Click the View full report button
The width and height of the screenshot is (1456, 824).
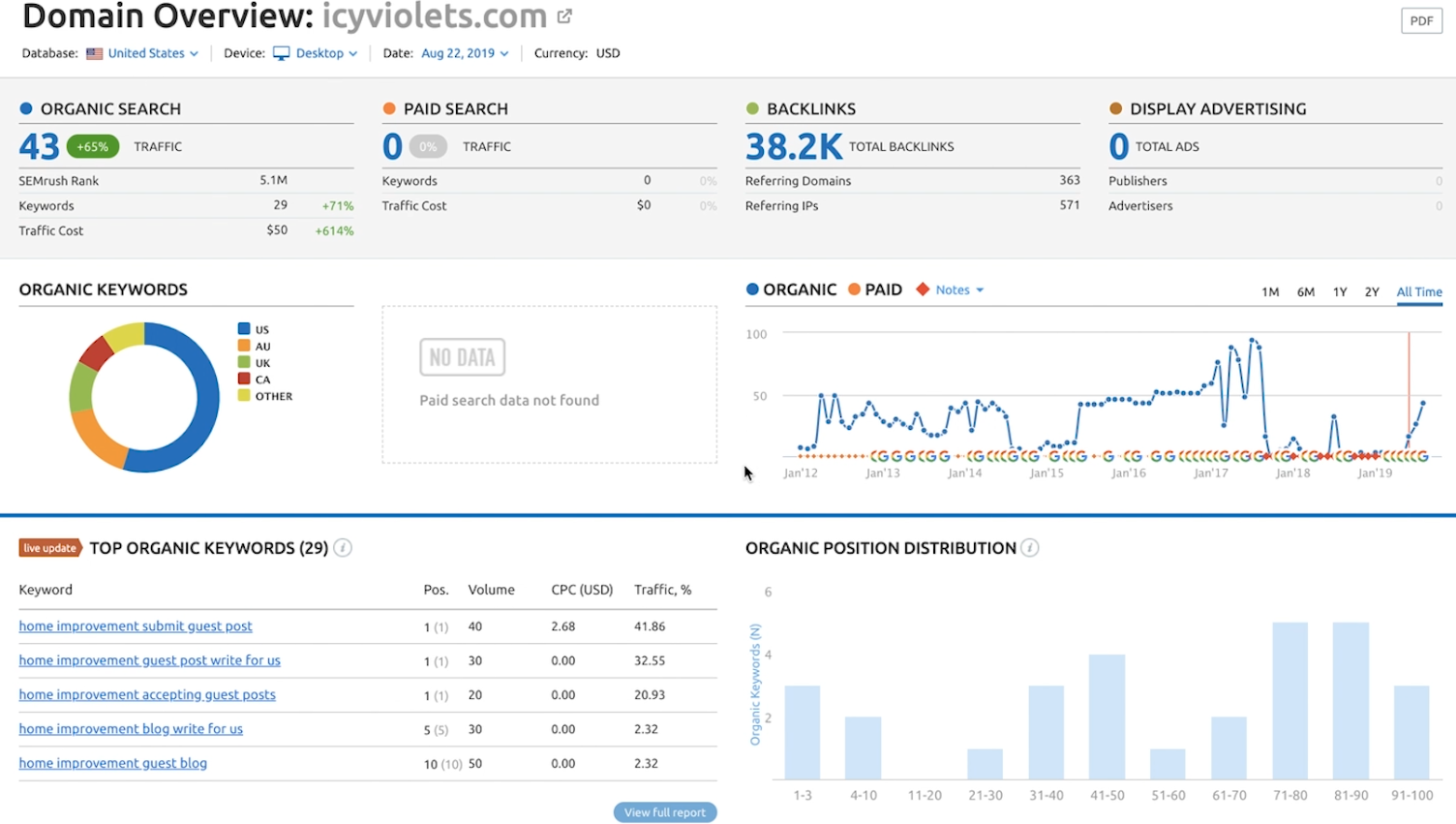[x=665, y=812]
